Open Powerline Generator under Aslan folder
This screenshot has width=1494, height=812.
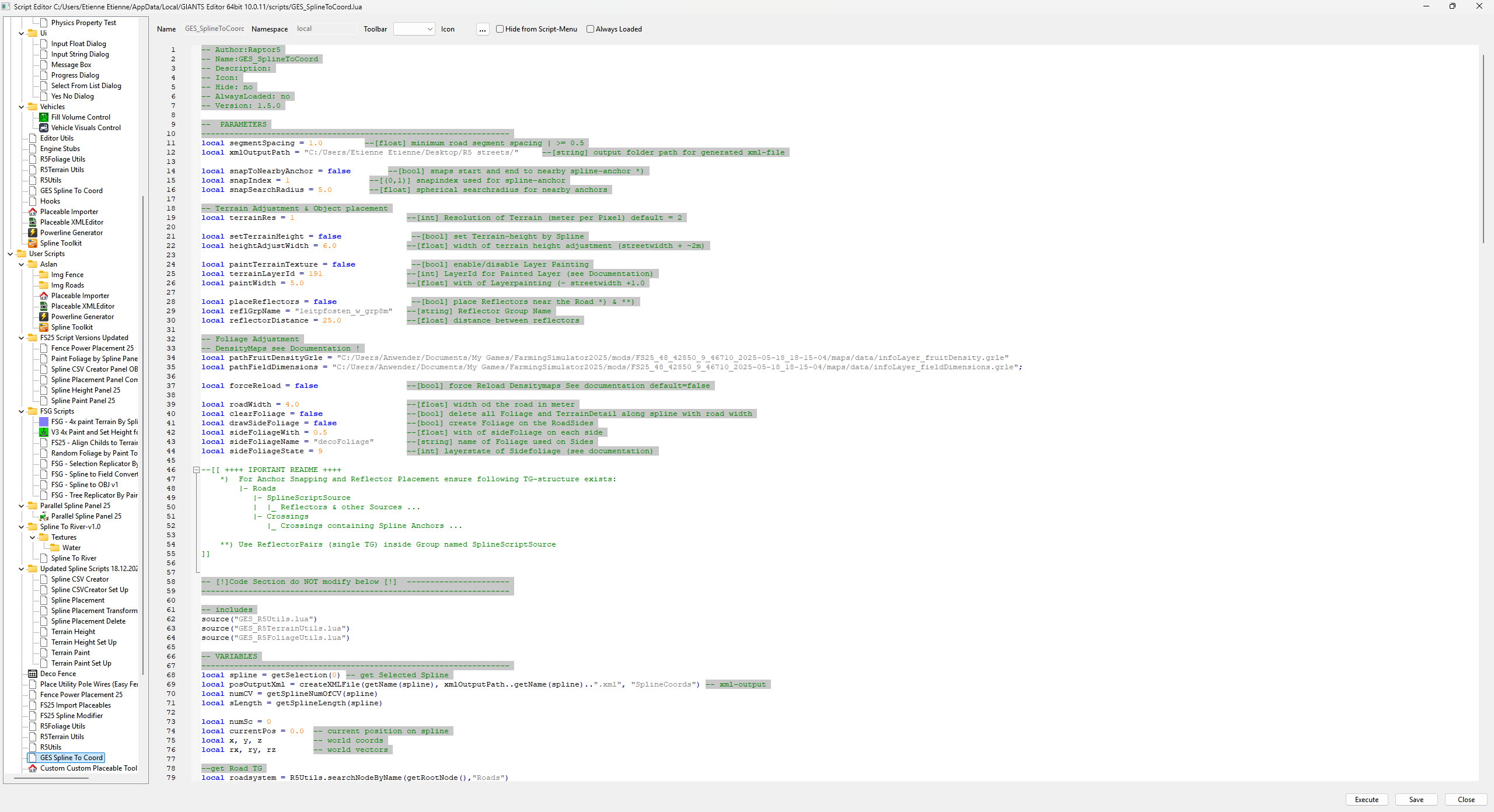click(82, 317)
